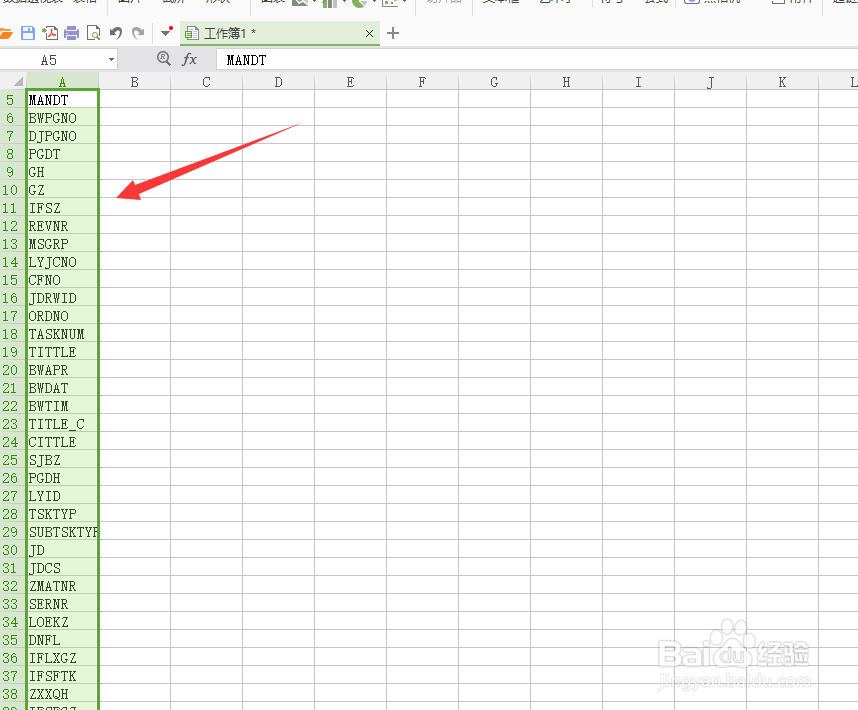
Task: Click cell containing BWPGNO
Action: 62,118
